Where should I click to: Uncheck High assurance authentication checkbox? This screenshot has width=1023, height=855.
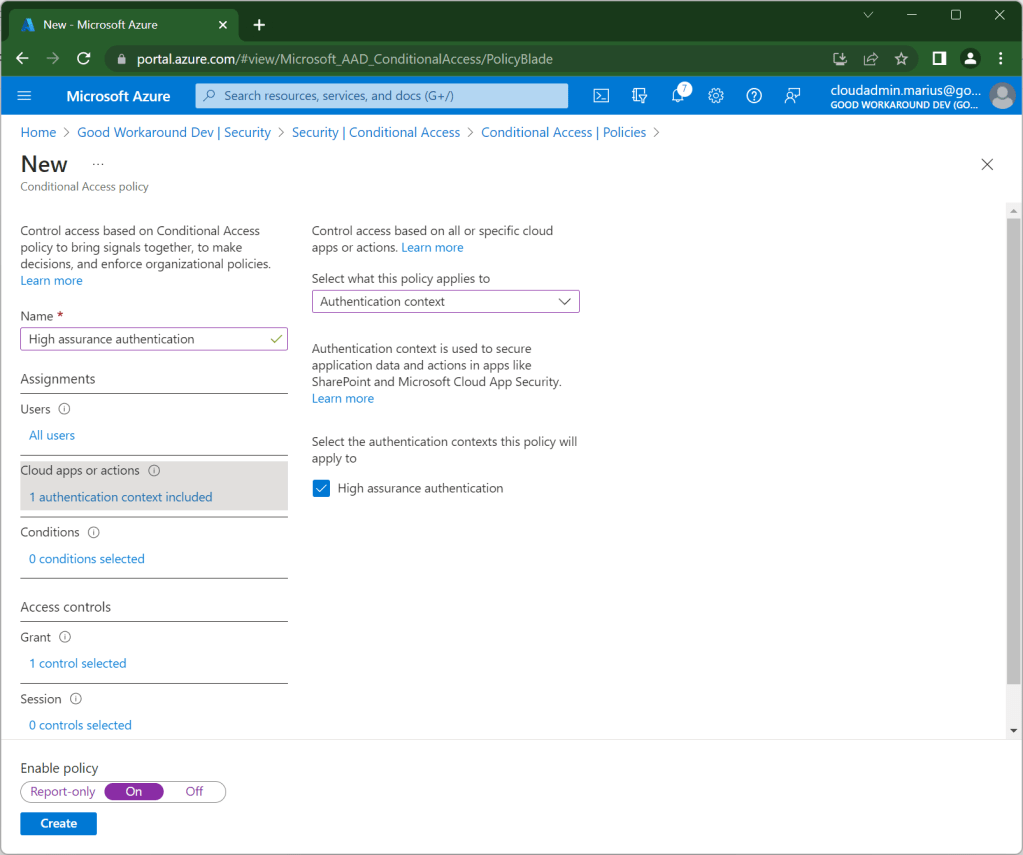pos(321,488)
